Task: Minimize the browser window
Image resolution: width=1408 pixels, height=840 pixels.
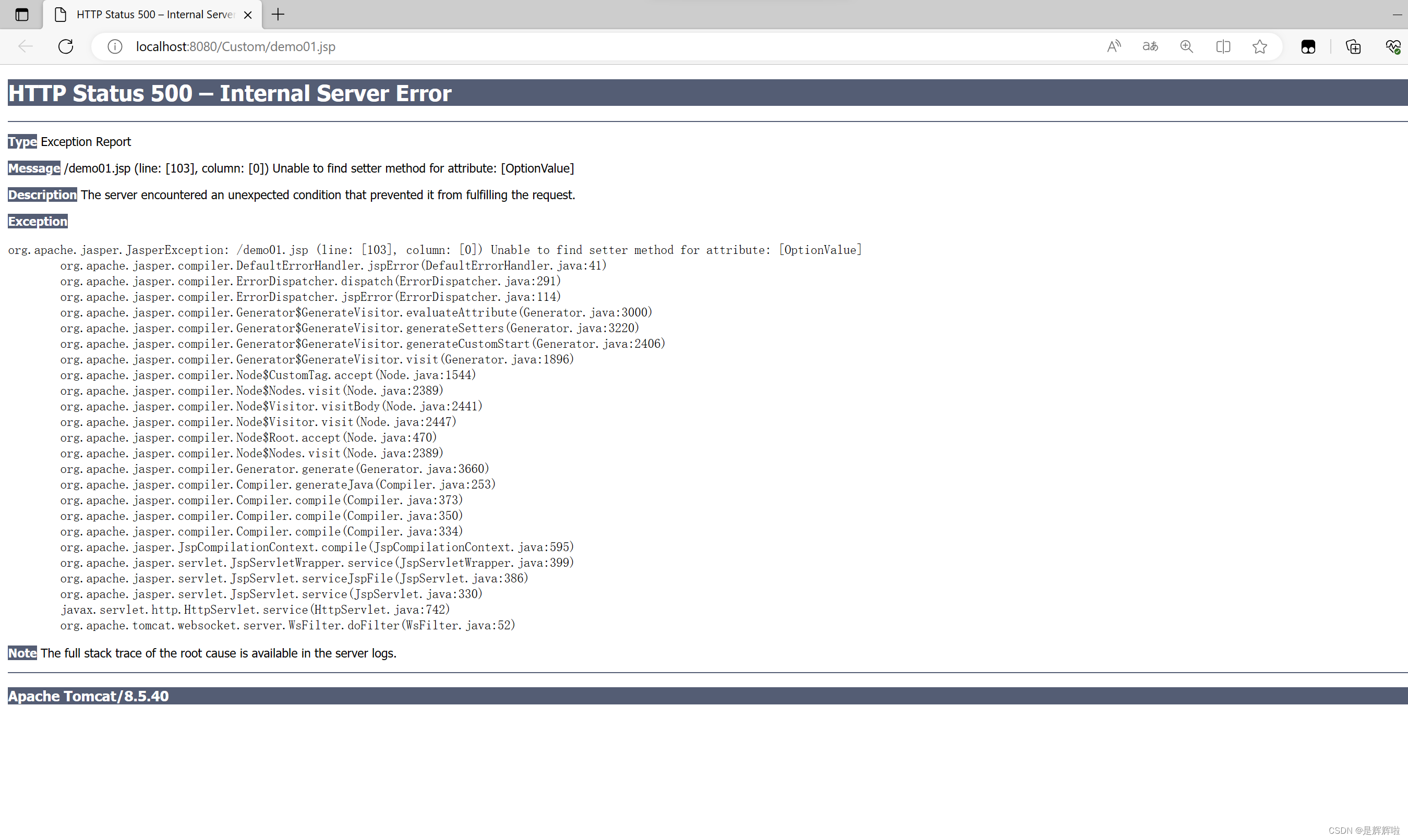Action: (x=1397, y=15)
